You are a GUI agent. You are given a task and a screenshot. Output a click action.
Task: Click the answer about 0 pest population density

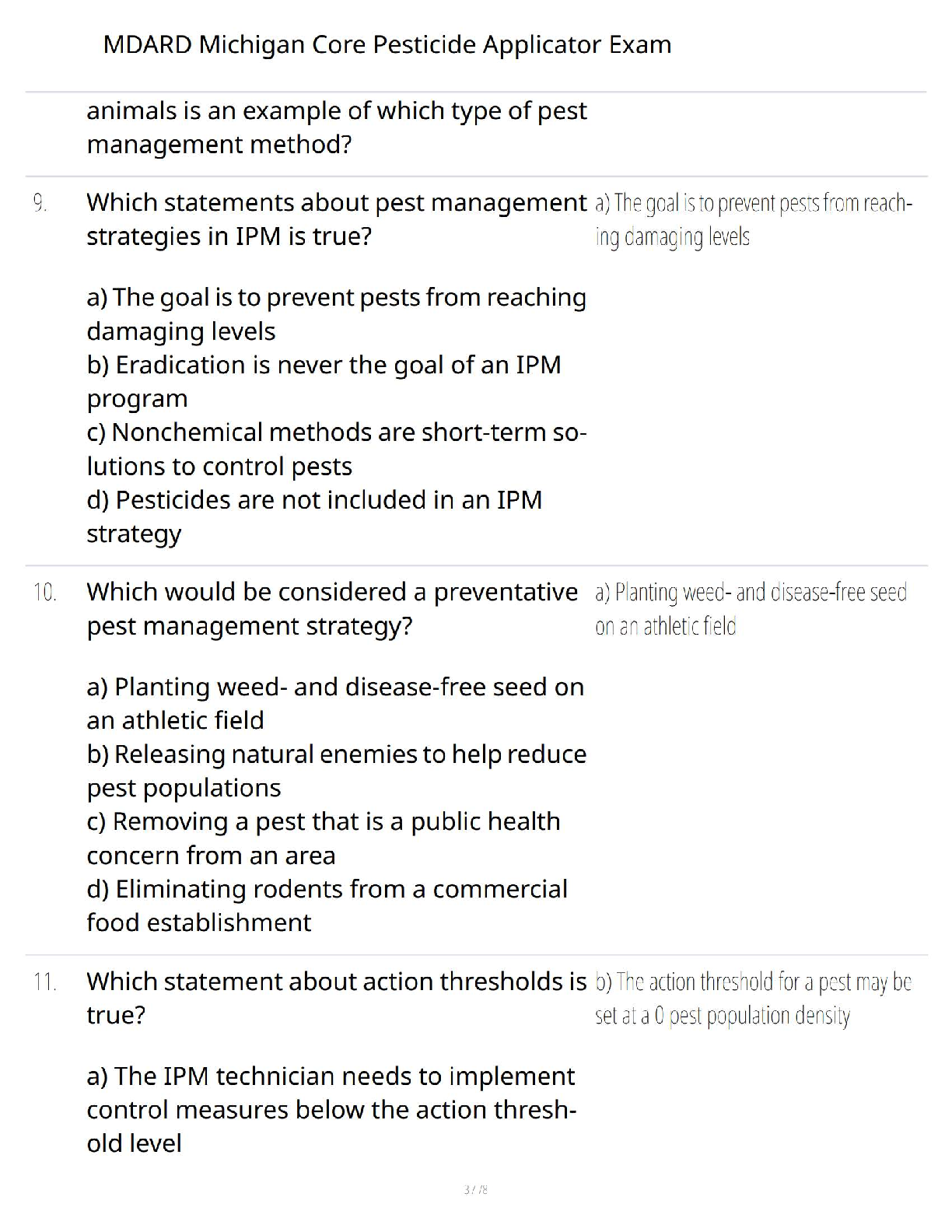click(753, 999)
